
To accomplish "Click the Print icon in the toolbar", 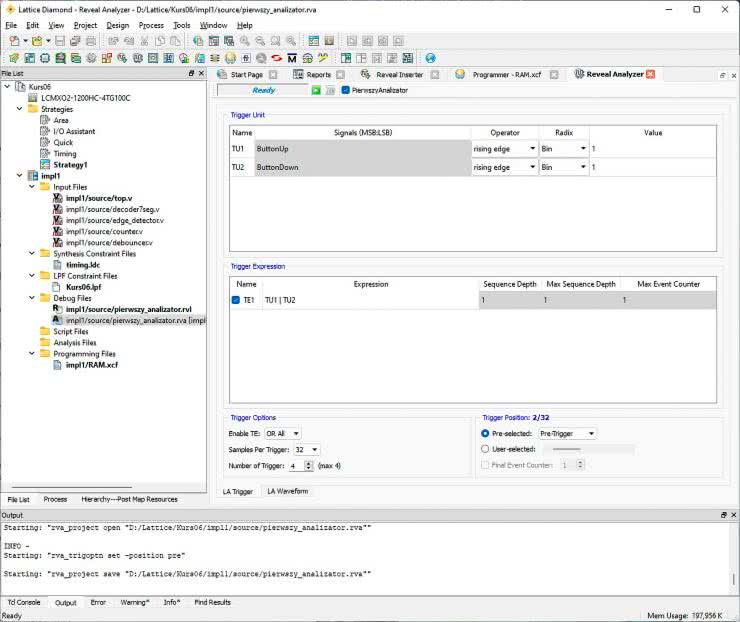I will [91, 41].
